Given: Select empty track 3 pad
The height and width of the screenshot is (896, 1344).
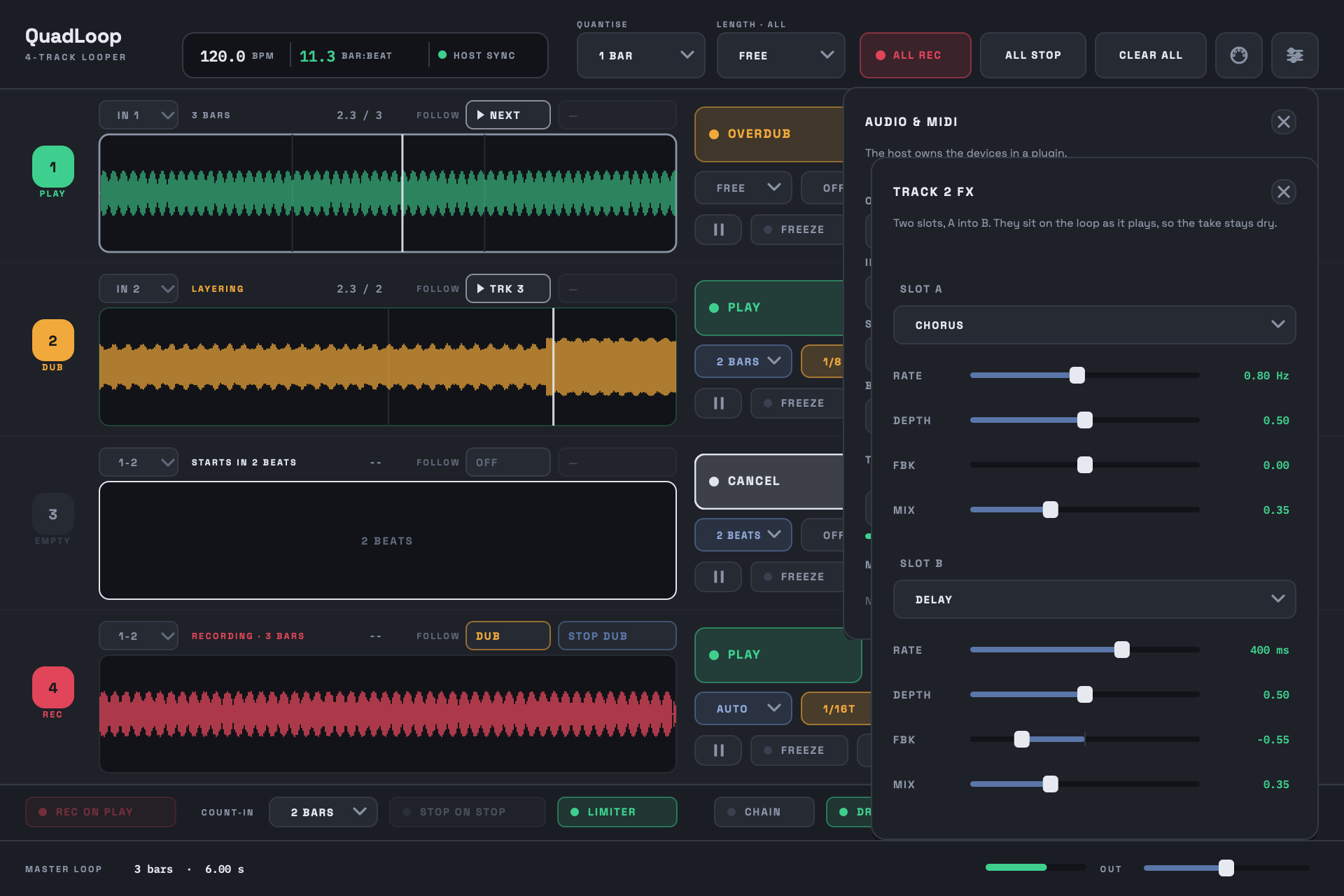Looking at the screenshot, I should pos(52,514).
